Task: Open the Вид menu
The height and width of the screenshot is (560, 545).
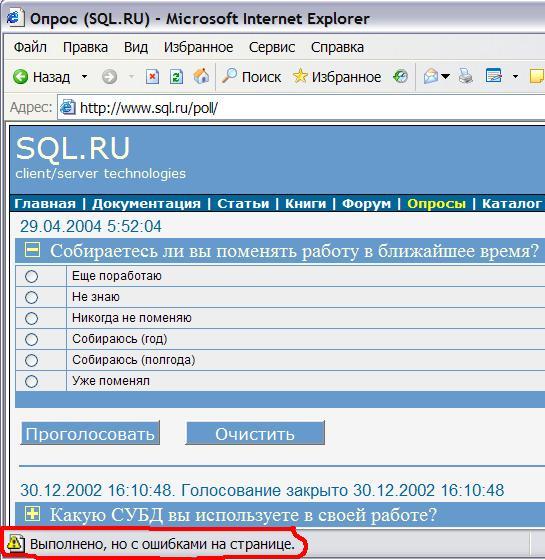Action: (x=136, y=47)
